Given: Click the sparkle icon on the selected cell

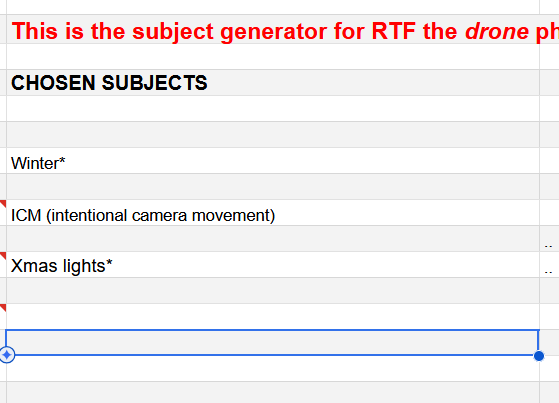Looking at the screenshot, I should [x=7, y=355].
